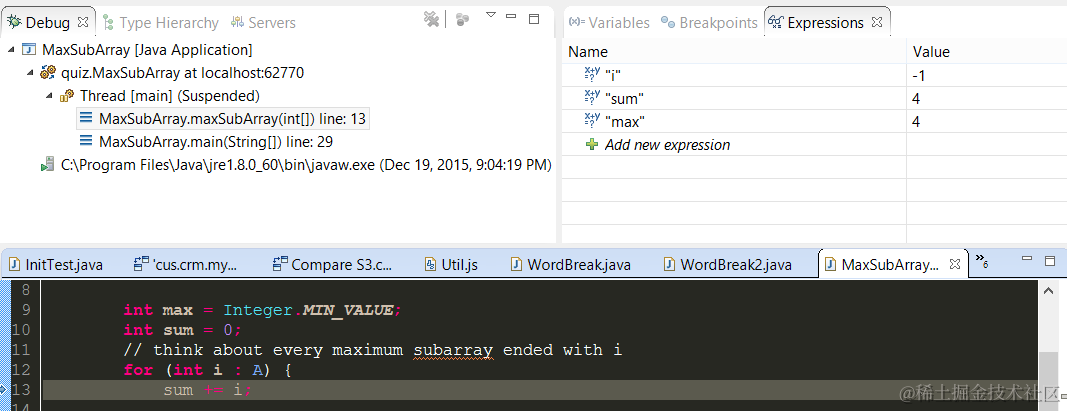The image size is (1067, 411).
Task: Click line 13 code sum += i
Action: tap(208, 390)
